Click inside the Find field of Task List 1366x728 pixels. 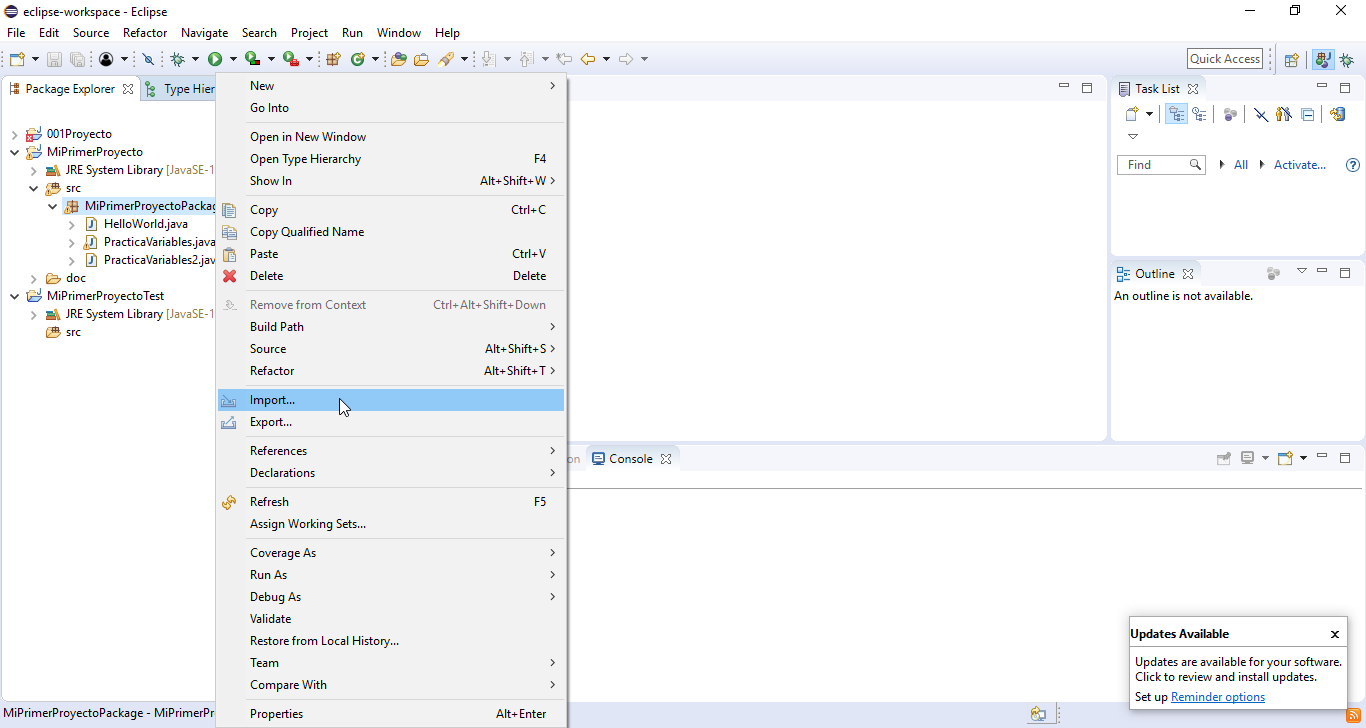1155,164
